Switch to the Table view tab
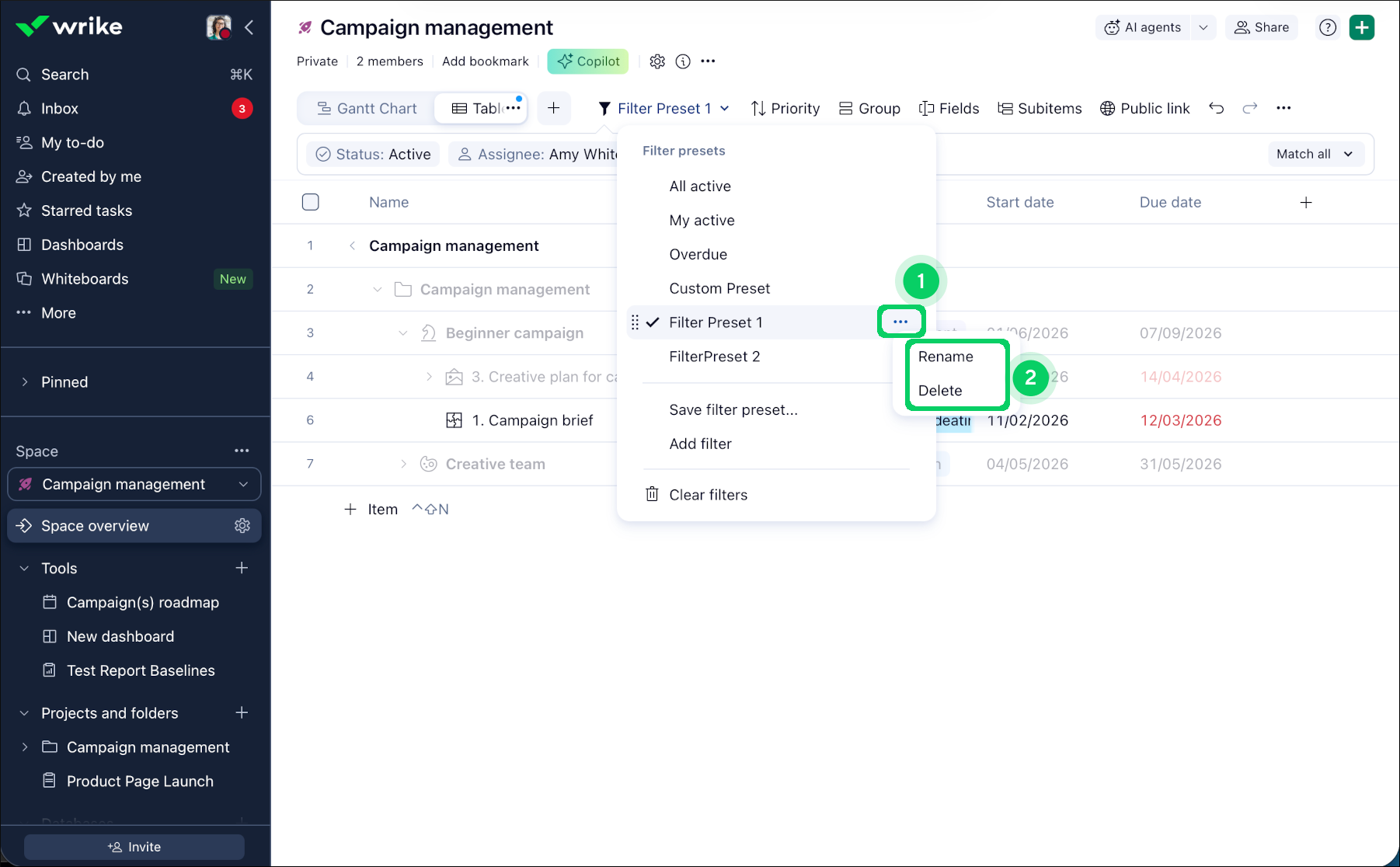This screenshot has height=867, width=1400. [479, 109]
